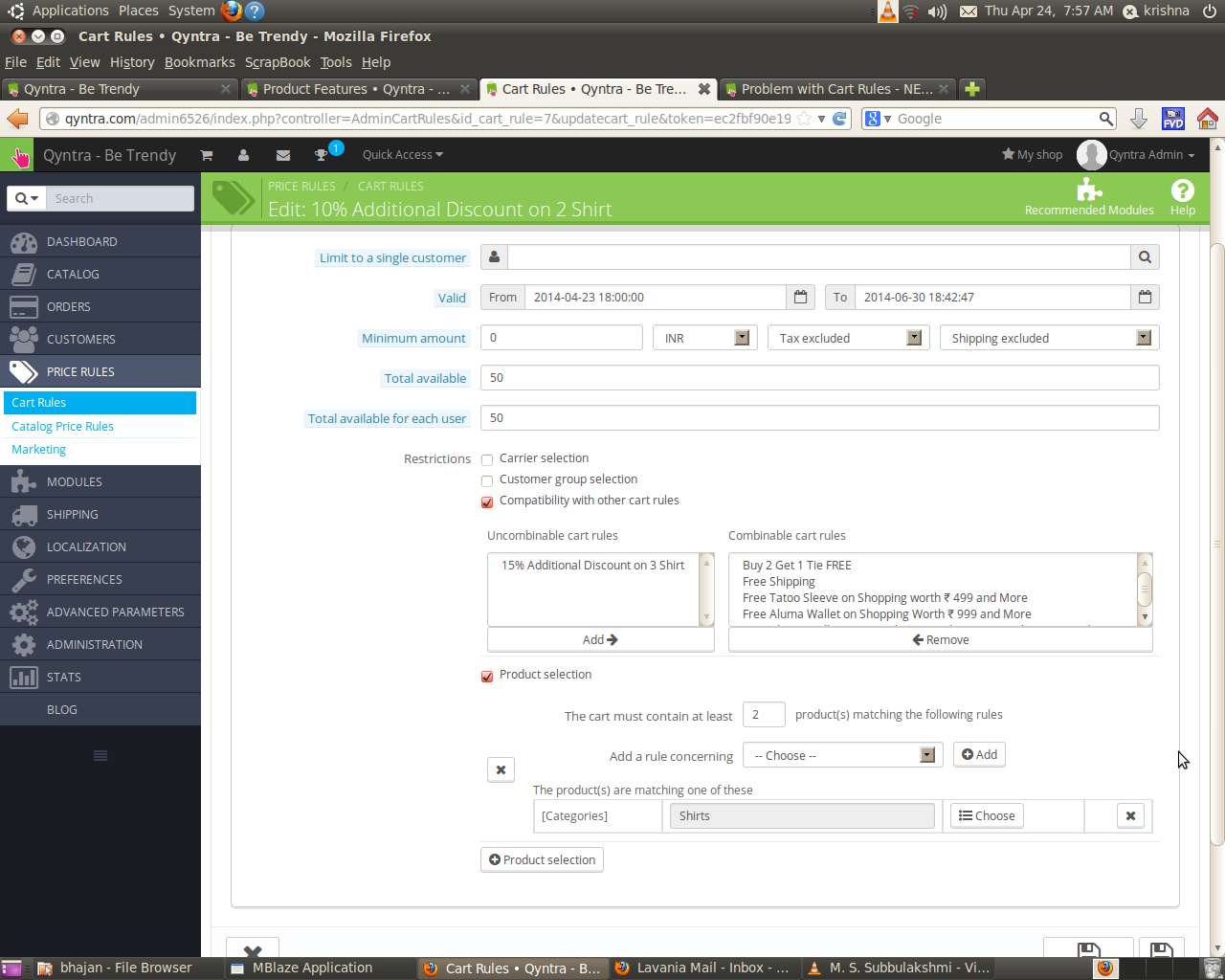Open the INR currency dropdown
This screenshot has height=980, width=1225.
click(x=705, y=338)
